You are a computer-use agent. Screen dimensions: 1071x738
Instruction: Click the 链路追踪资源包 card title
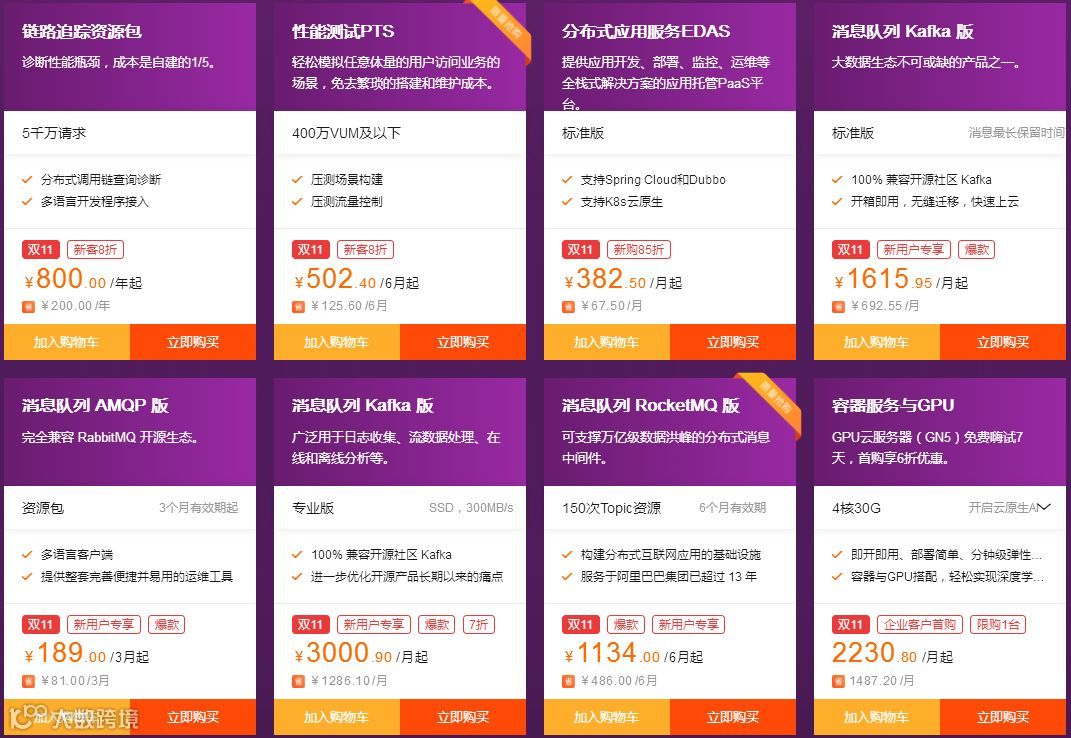tap(82, 31)
